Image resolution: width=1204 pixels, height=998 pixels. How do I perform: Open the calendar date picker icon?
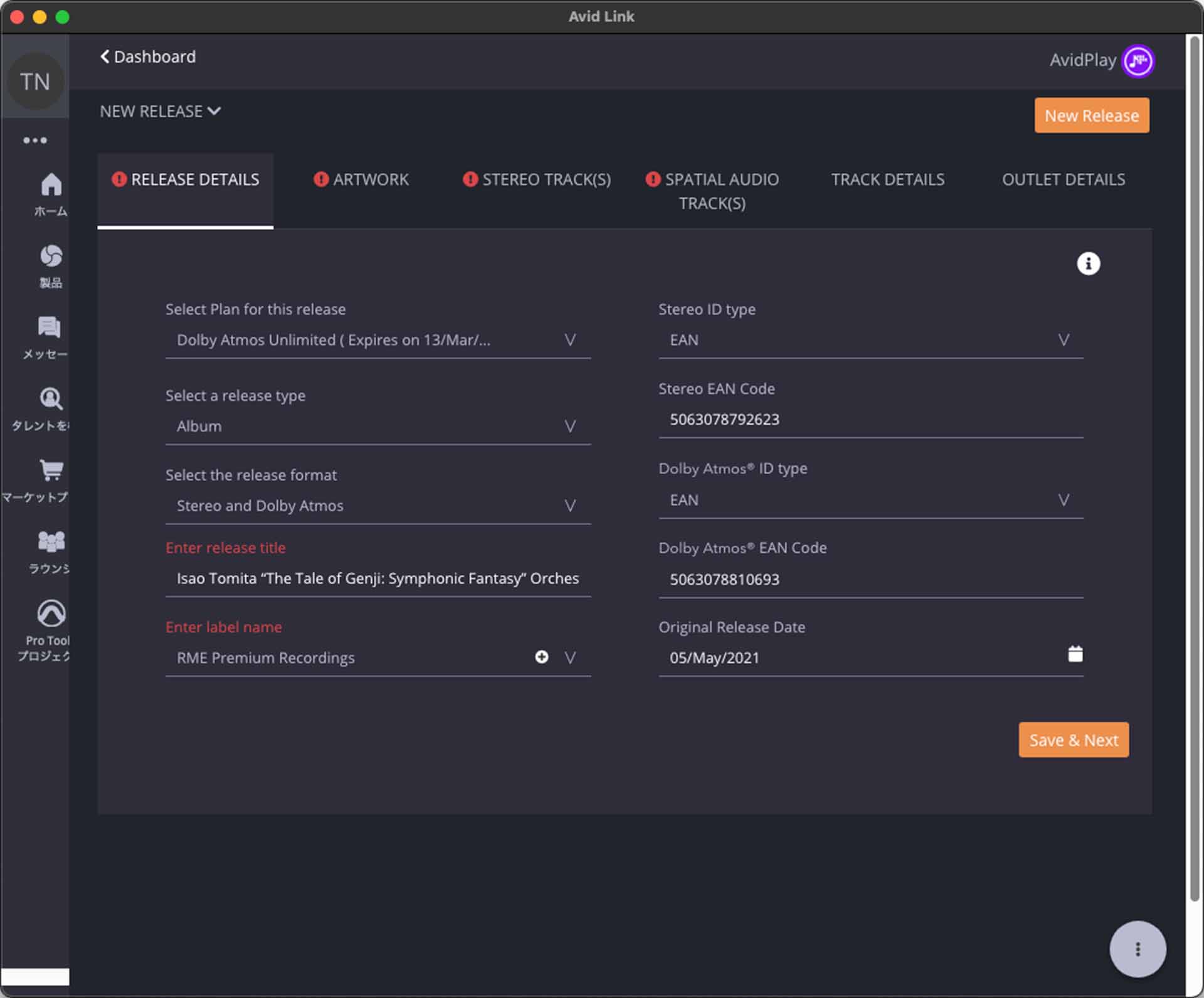(1075, 654)
